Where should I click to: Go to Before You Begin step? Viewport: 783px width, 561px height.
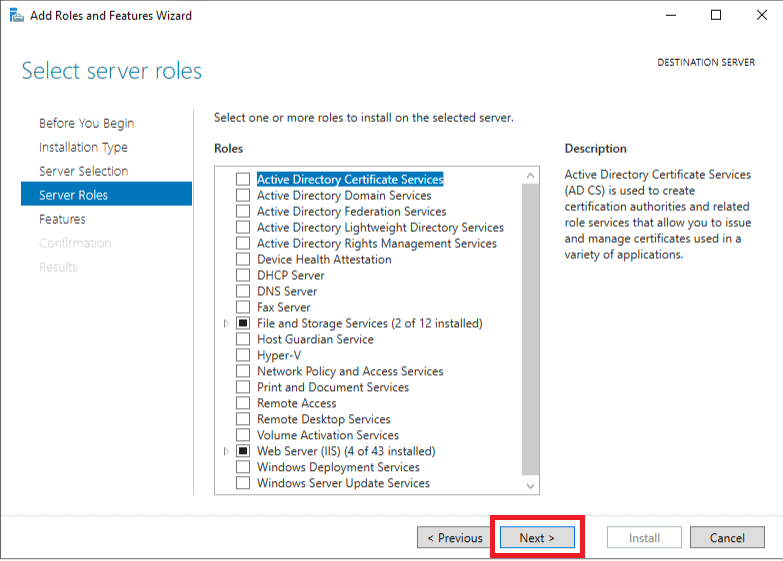[86, 123]
